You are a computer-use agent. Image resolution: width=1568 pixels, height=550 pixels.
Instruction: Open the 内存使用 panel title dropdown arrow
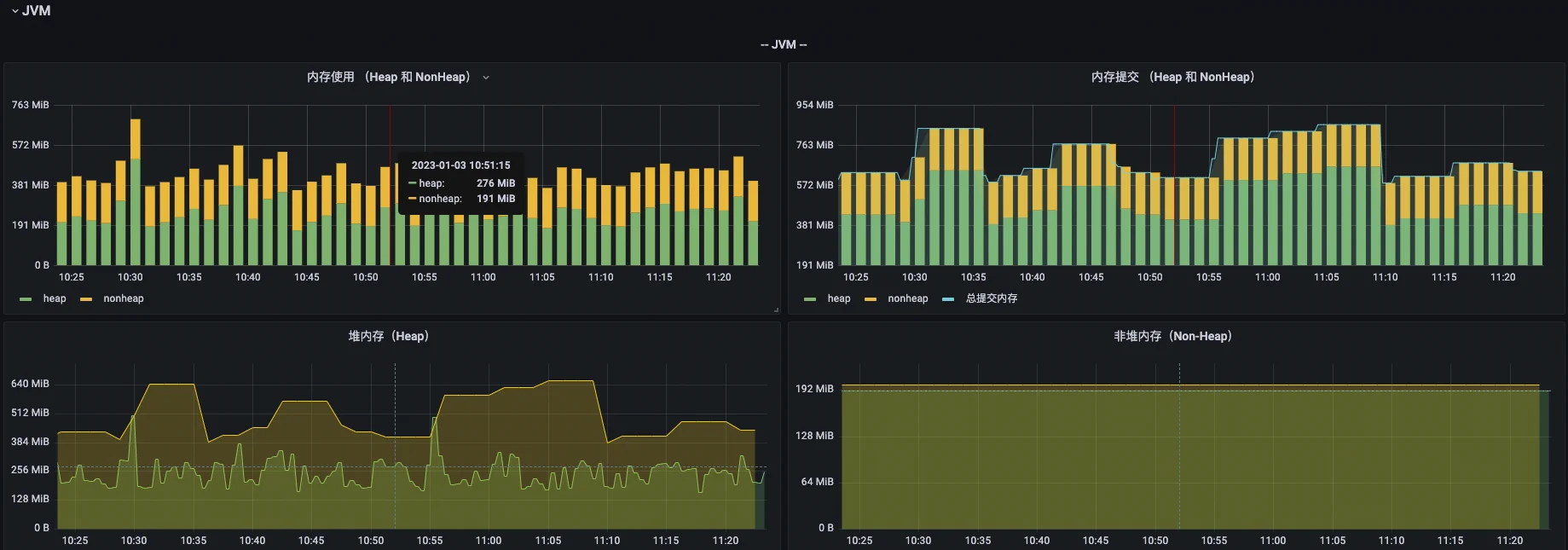click(x=486, y=78)
